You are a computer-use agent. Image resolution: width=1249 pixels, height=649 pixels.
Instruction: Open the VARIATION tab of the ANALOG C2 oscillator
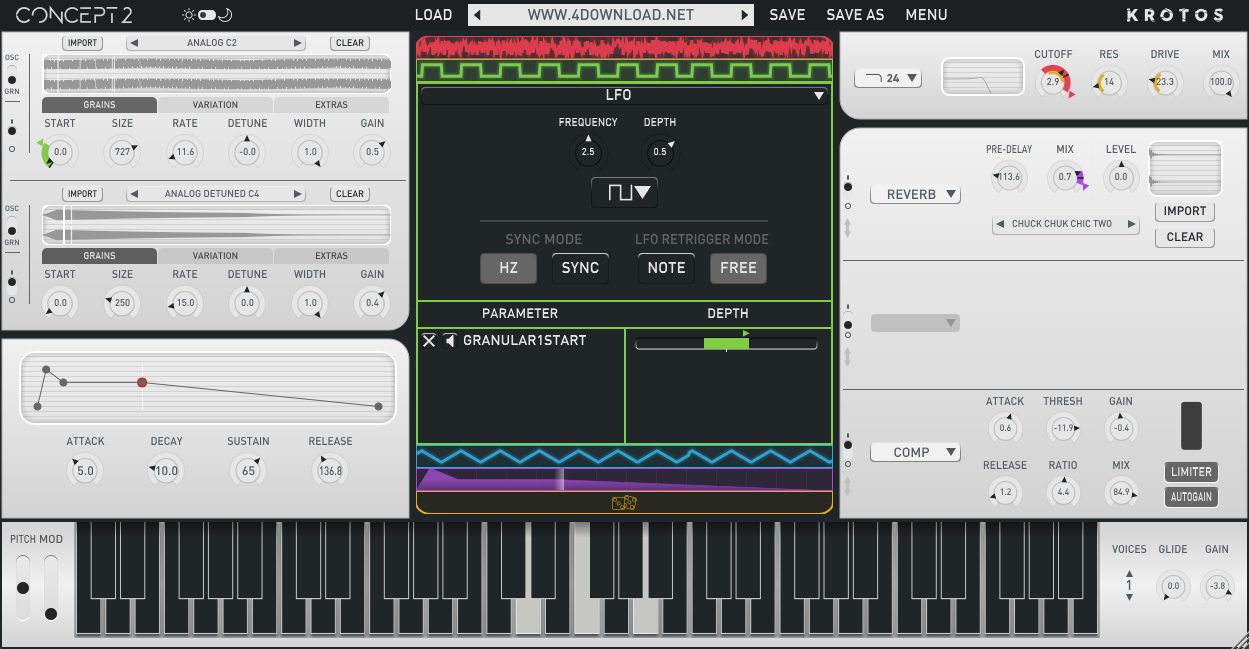pyautogui.click(x=215, y=105)
